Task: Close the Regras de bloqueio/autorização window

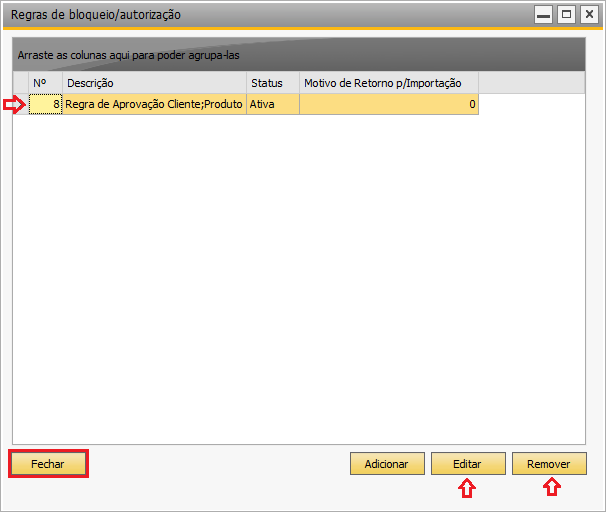Action: pos(589,15)
